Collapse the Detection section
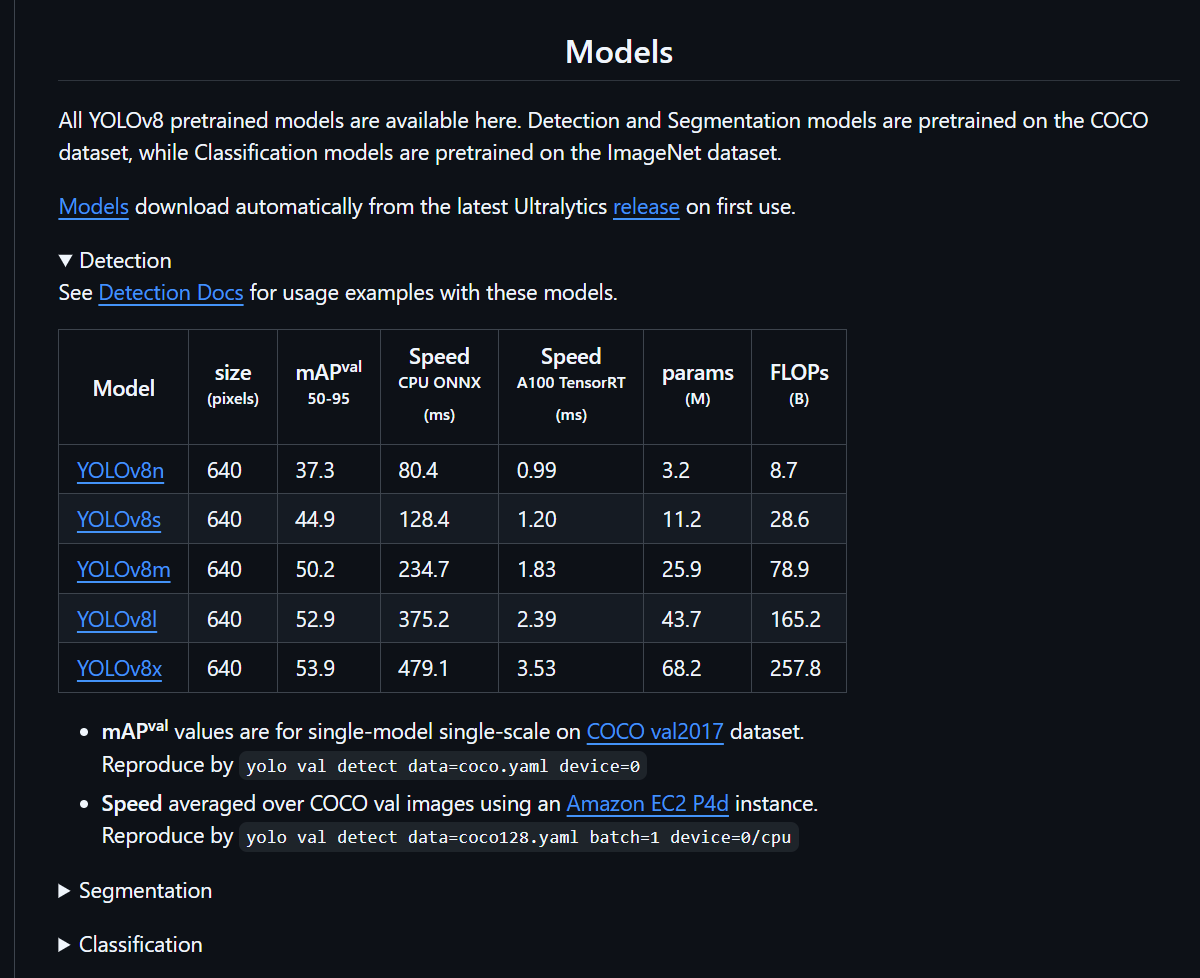This screenshot has height=978, width=1200. pos(115,260)
